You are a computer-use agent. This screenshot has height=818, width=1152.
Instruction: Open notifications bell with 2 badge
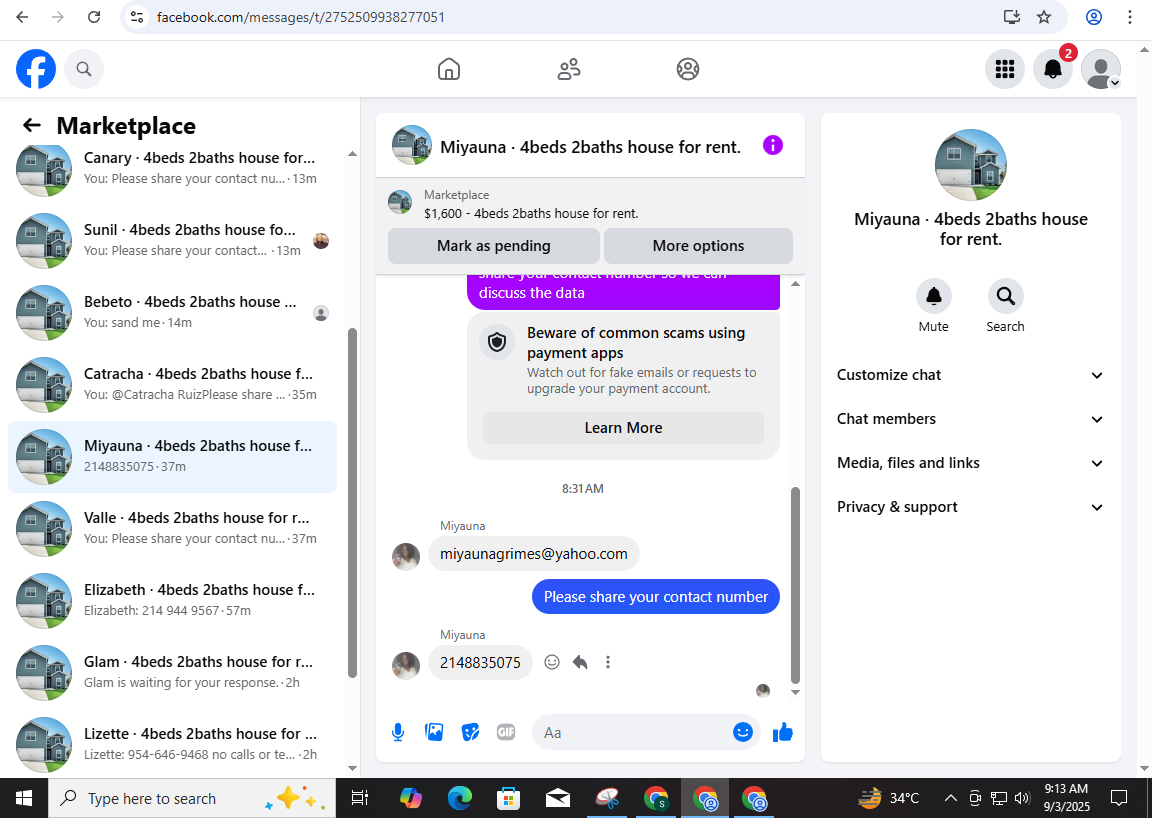click(1053, 69)
